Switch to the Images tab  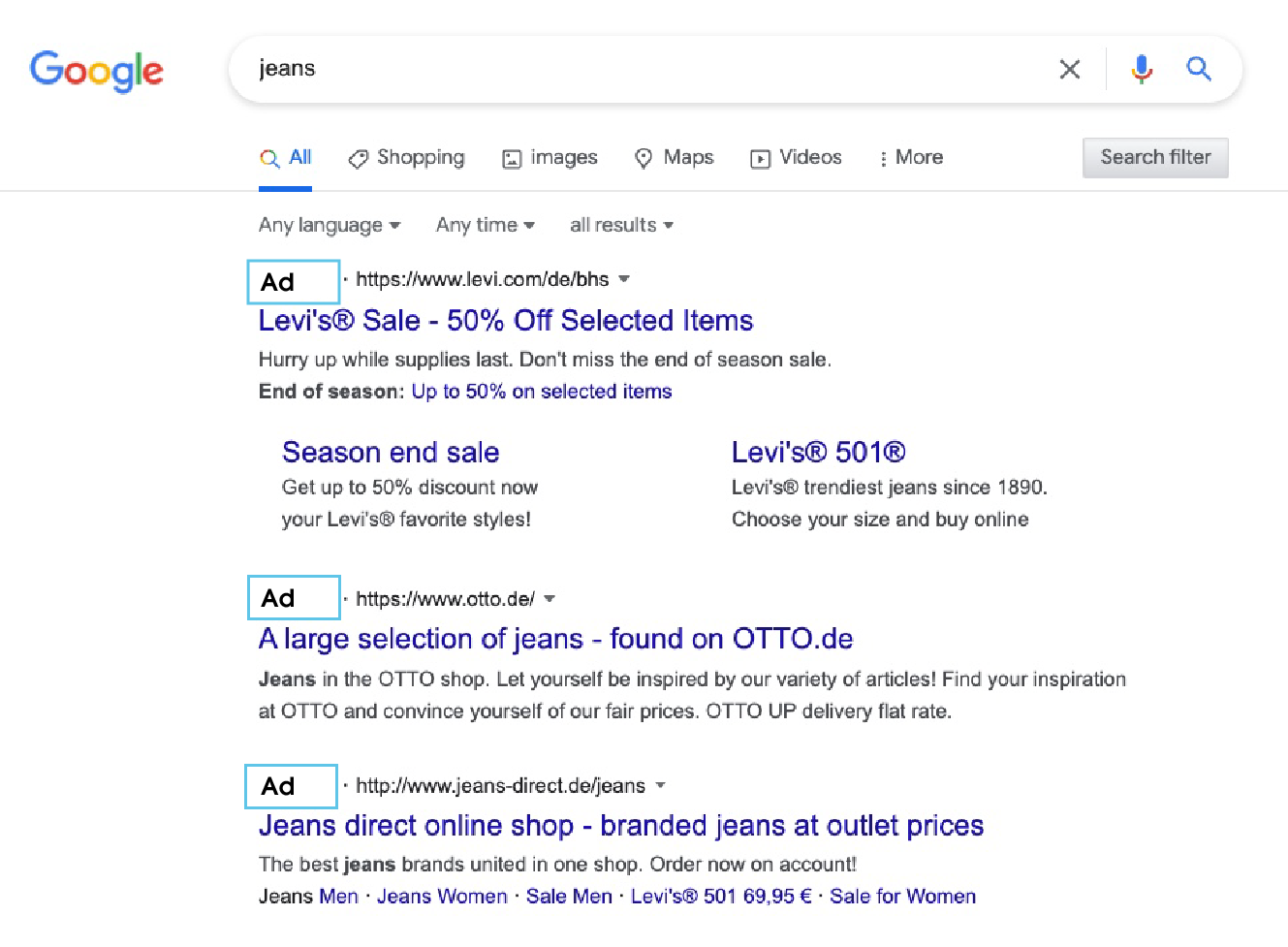[x=550, y=157]
